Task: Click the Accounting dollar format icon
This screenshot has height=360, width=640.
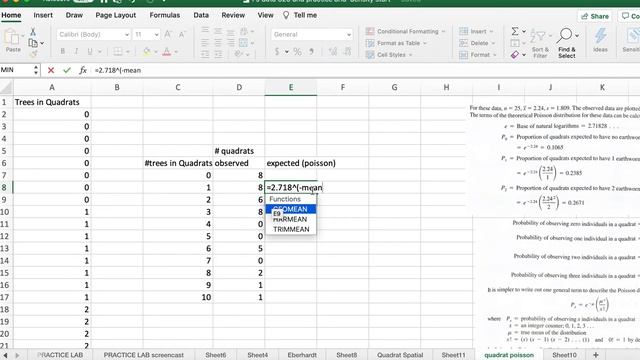Action: [x=277, y=52]
